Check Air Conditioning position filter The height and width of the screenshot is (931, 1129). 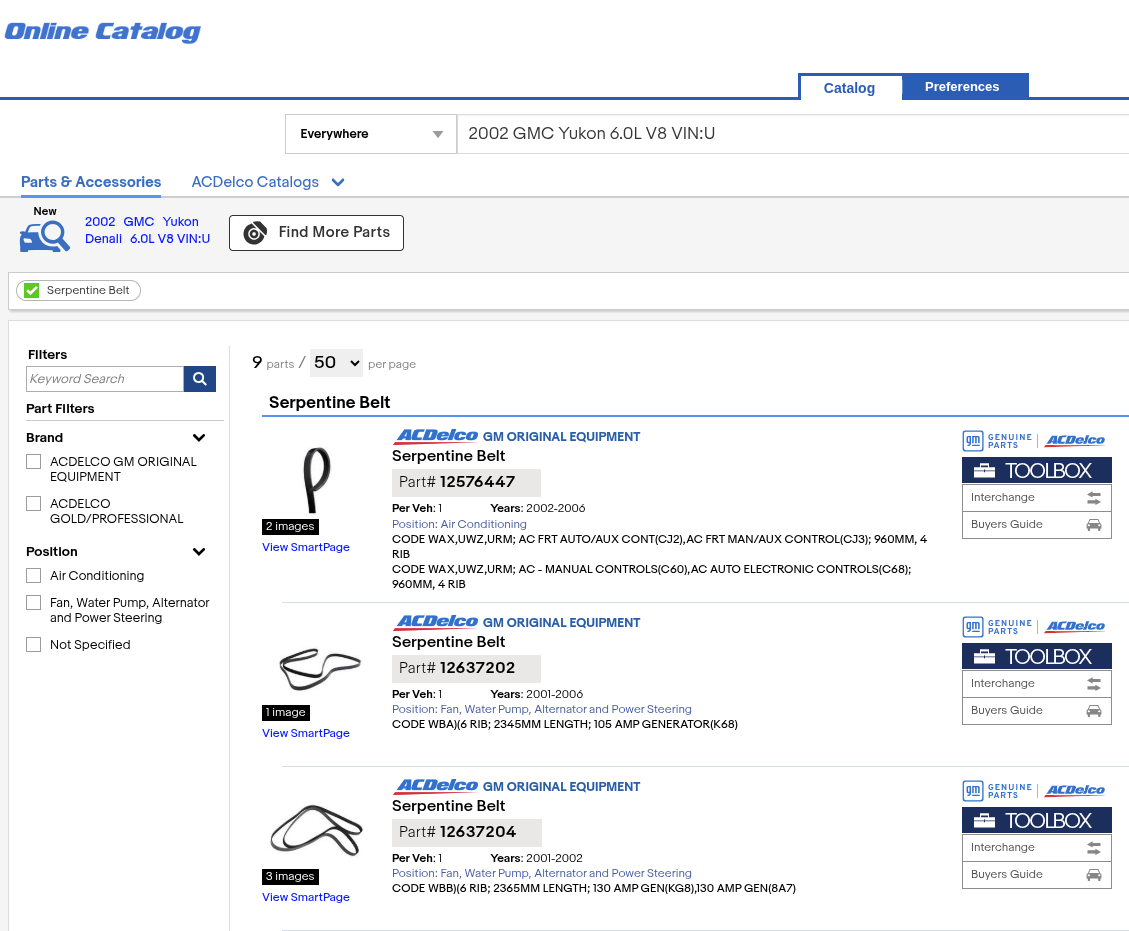pyautogui.click(x=33, y=575)
